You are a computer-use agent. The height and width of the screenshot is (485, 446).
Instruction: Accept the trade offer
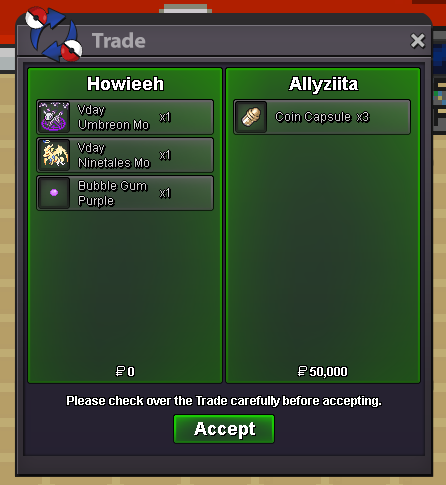point(224,429)
